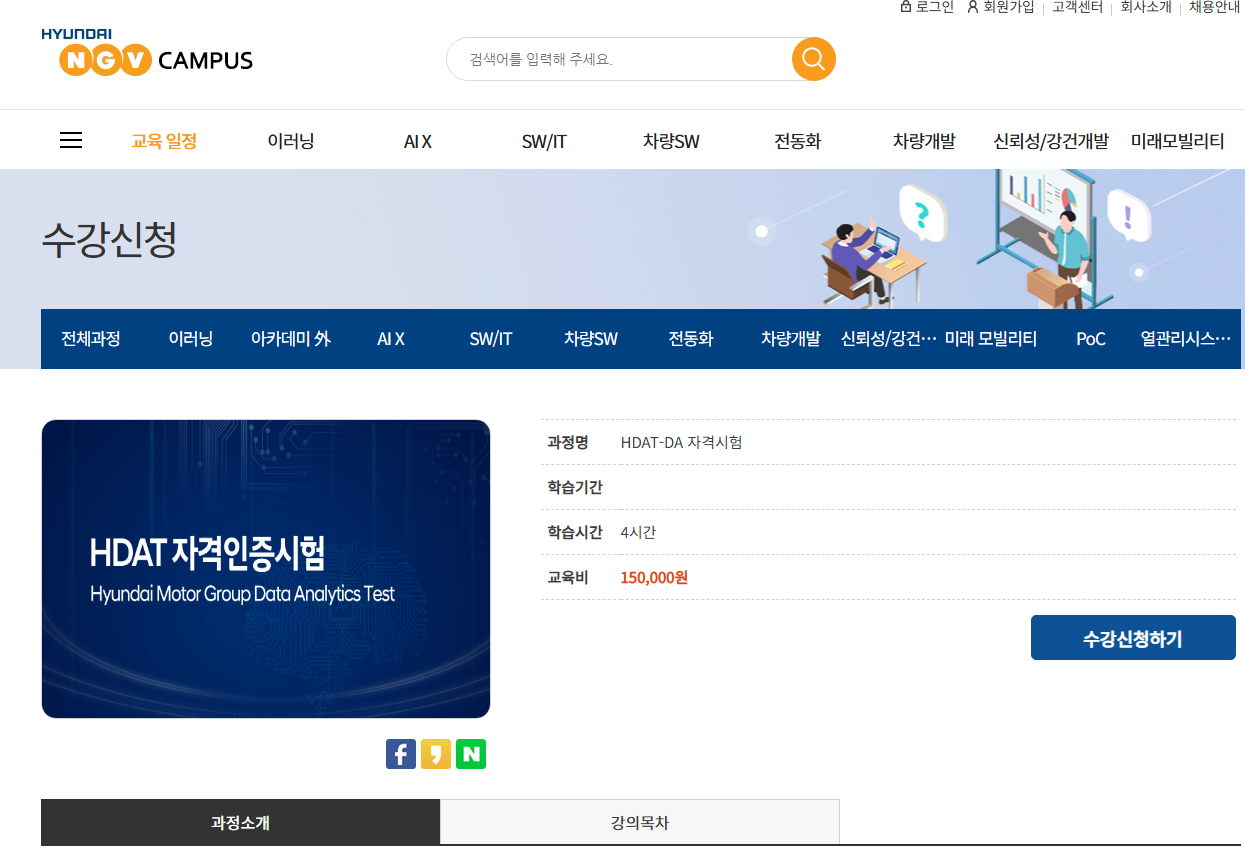Viewport: 1245px width, 865px height.
Task: Open 차량개발 category in blue bar
Action: (x=791, y=339)
